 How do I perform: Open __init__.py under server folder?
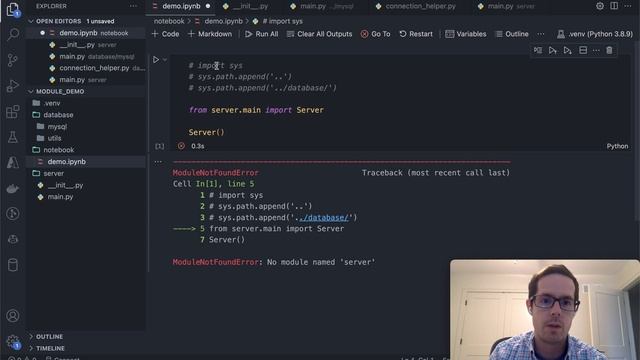(x=65, y=185)
